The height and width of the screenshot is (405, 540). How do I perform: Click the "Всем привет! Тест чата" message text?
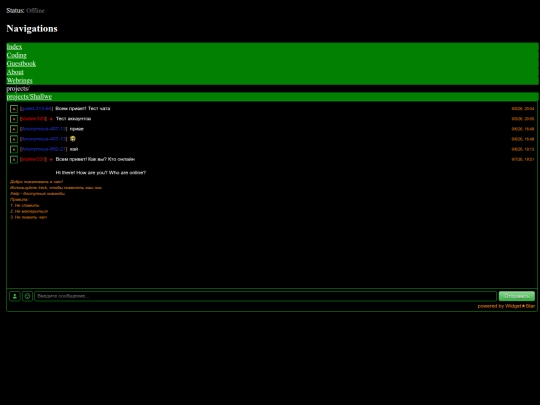tap(83, 108)
